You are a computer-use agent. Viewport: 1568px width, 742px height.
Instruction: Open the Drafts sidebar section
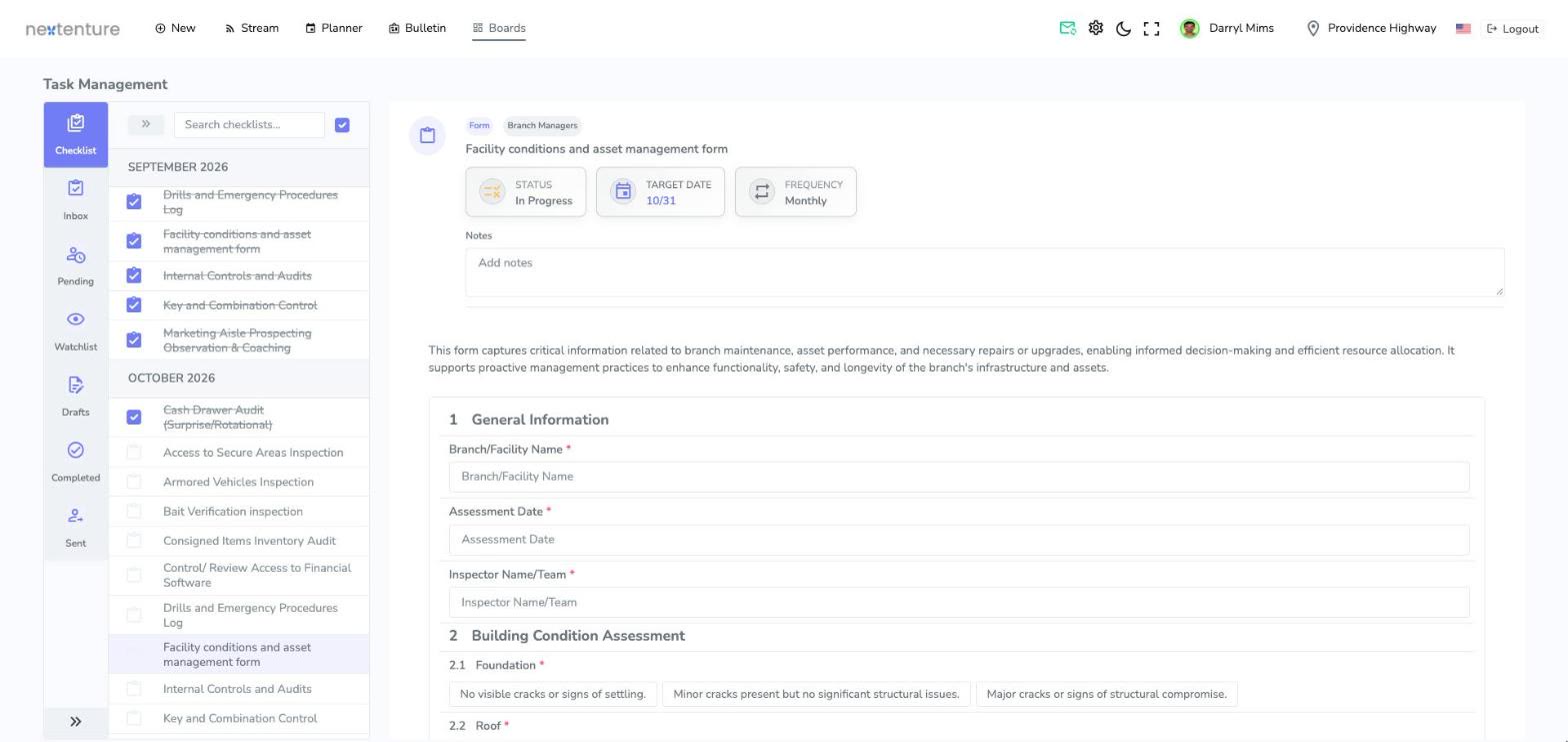coord(75,397)
